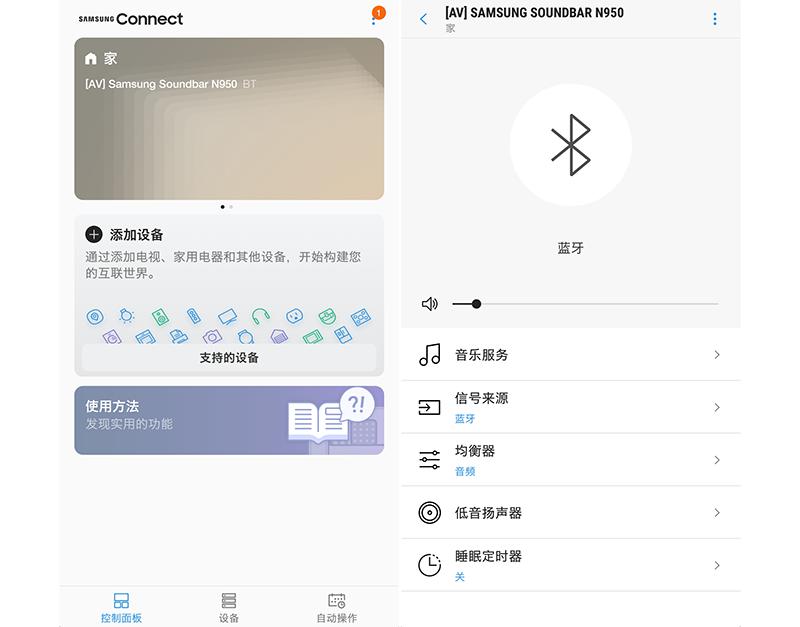The height and width of the screenshot is (627, 800).
Task: Tap the light bulb icon in device illustrations
Action: (x=127, y=316)
